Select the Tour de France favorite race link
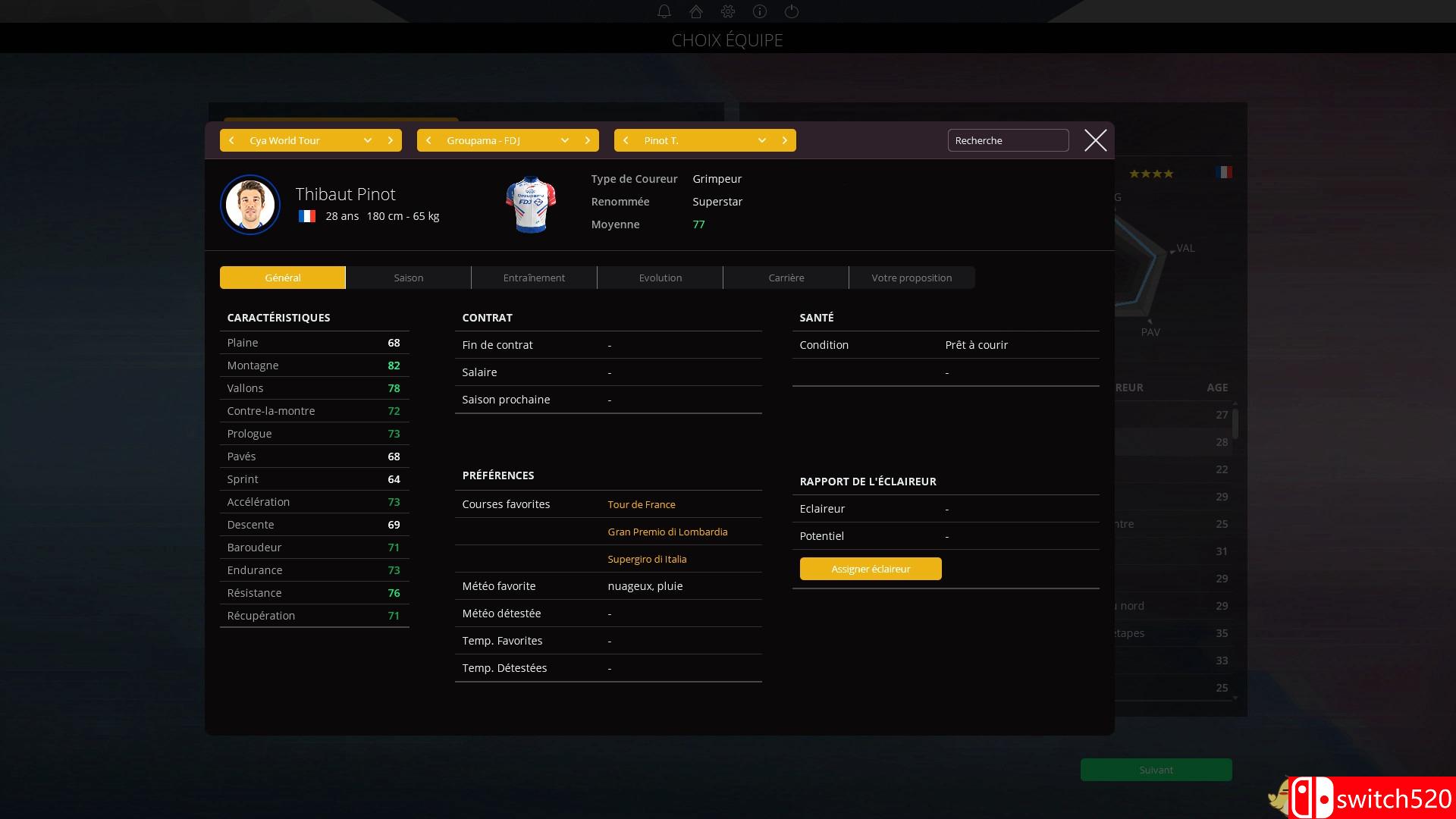1456x819 pixels. coord(641,504)
